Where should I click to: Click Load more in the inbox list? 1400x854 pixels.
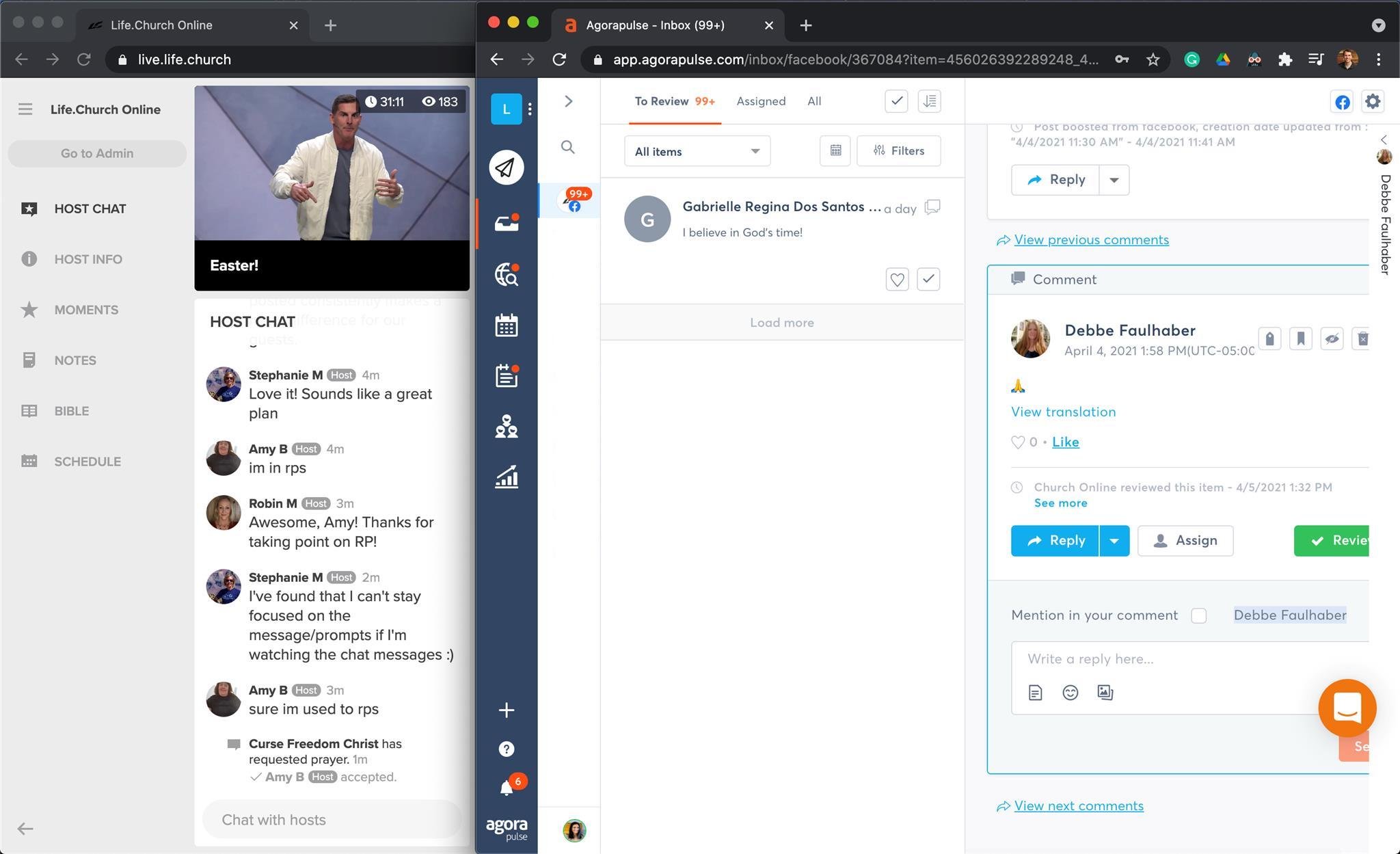coord(782,322)
